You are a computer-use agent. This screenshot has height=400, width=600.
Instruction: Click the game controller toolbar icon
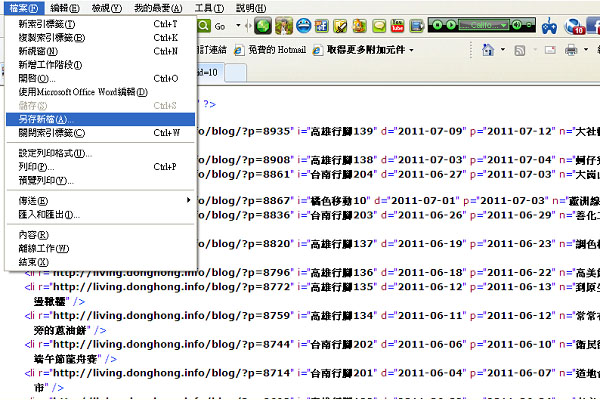click(x=548, y=27)
